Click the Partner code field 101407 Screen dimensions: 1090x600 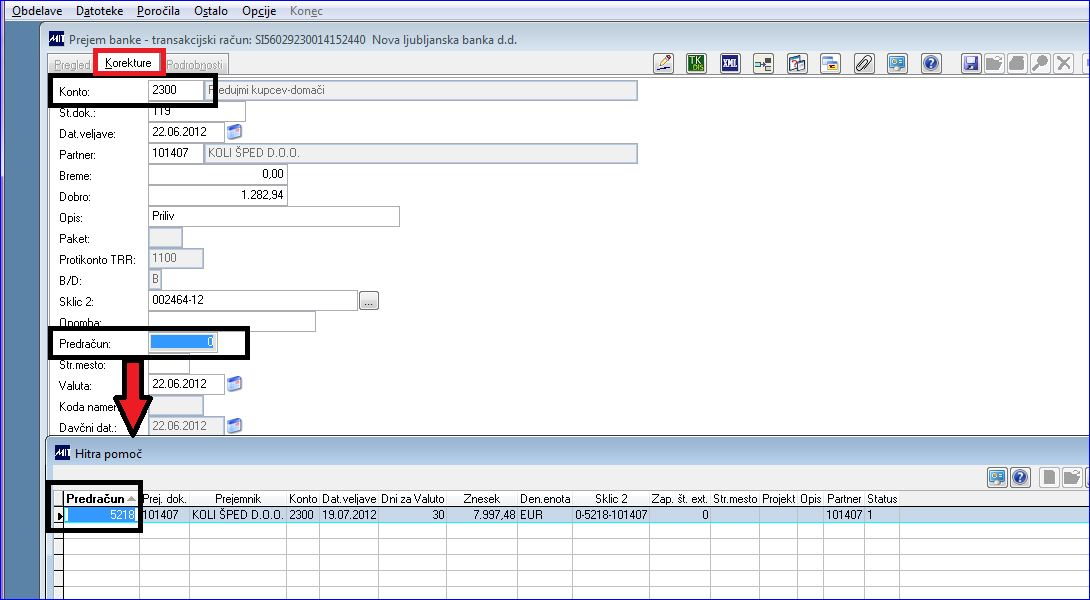click(176, 153)
